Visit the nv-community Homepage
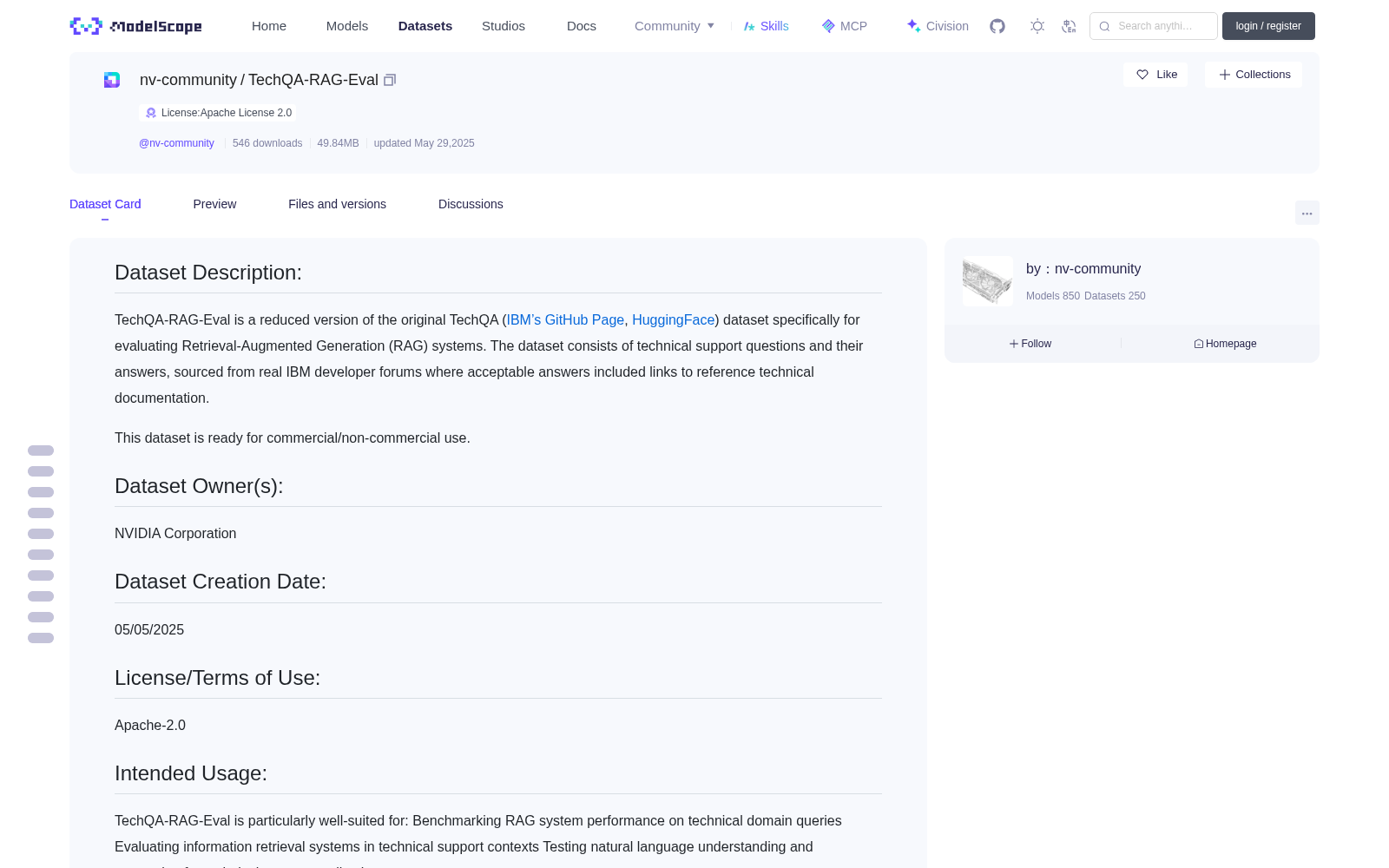 [1225, 344]
